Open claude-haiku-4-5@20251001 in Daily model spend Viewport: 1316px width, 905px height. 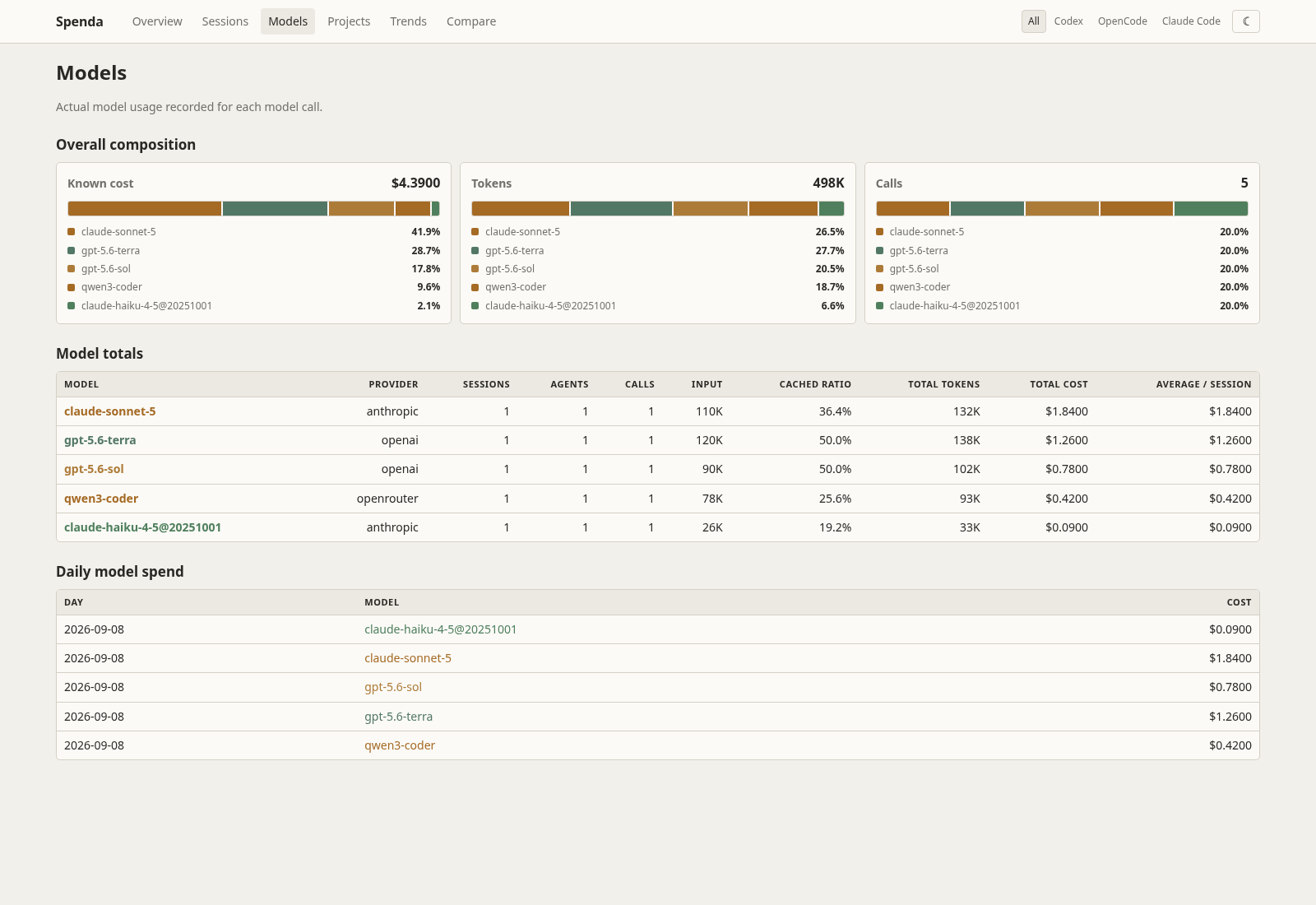tap(441, 629)
